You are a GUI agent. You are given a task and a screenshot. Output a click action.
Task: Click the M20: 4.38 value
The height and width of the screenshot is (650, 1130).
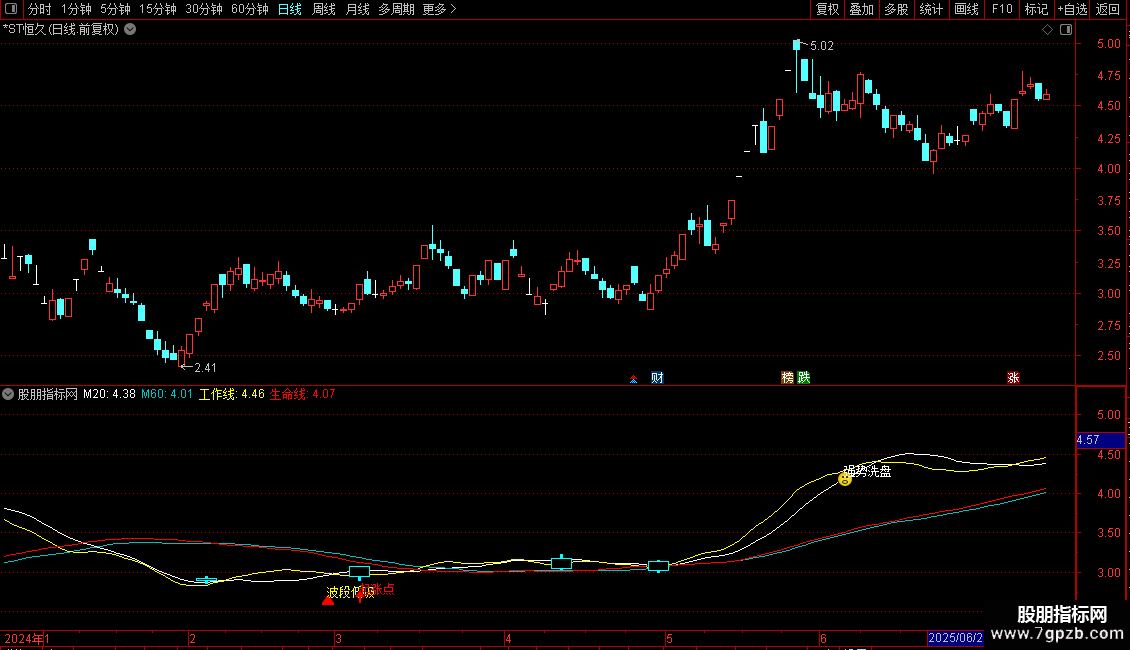[x=109, y=394]
